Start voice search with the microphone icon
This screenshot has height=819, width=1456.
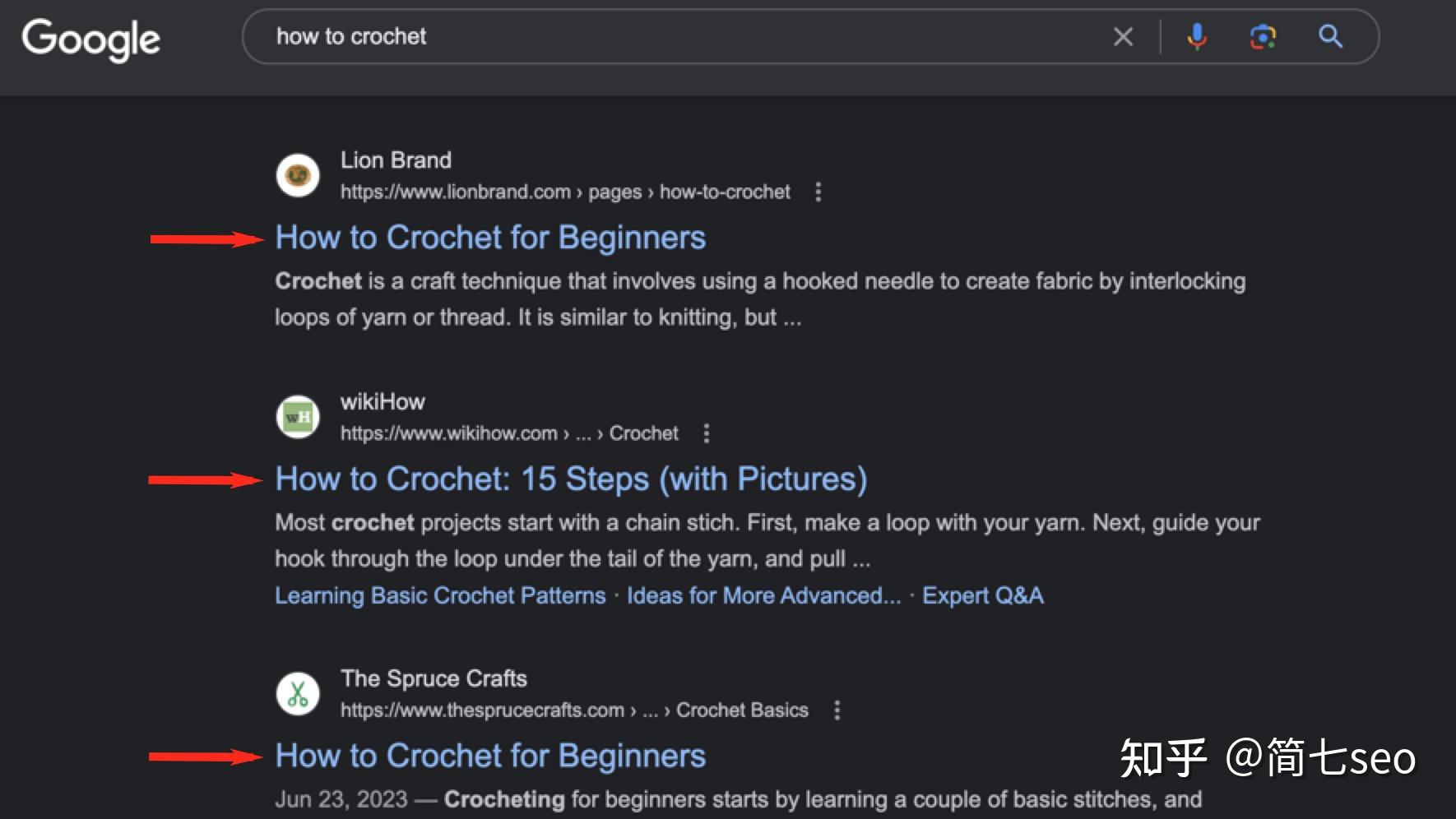coord(1197,36)
